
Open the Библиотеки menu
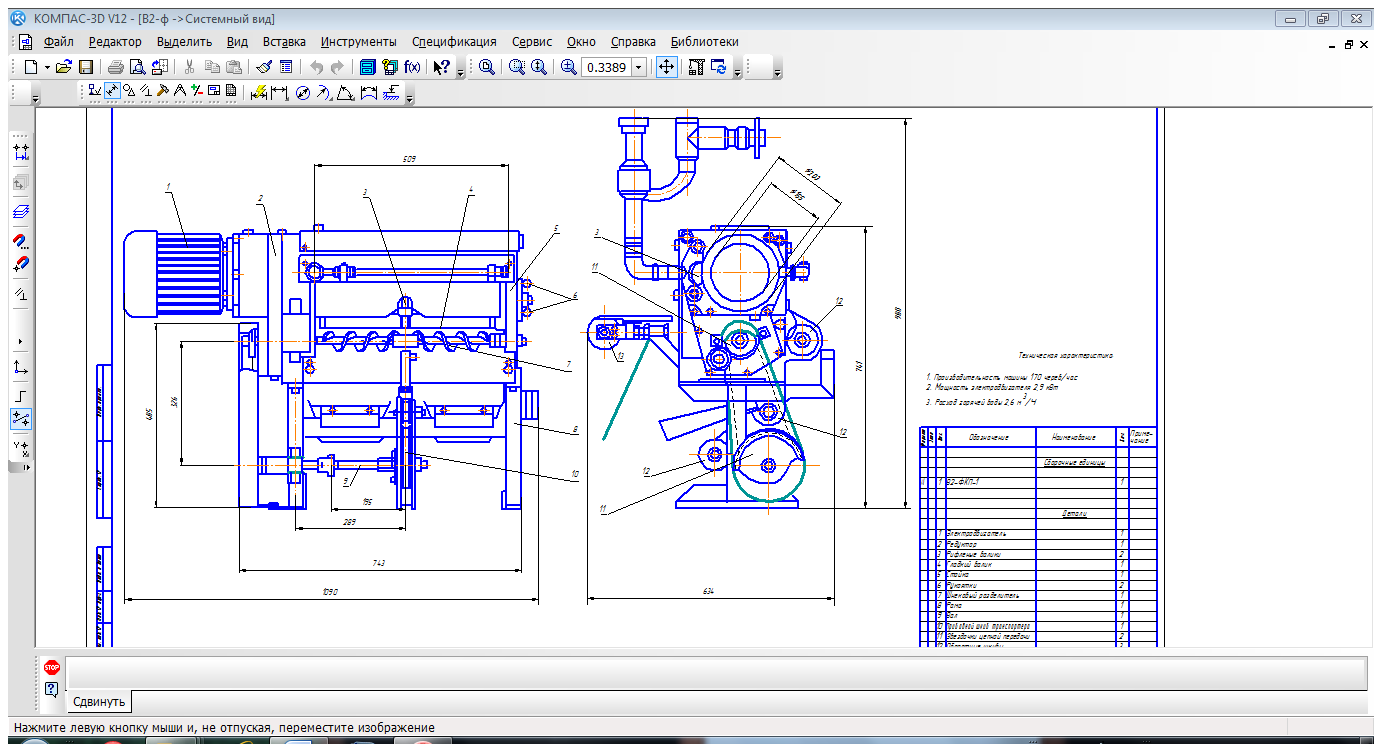[705, 42]
